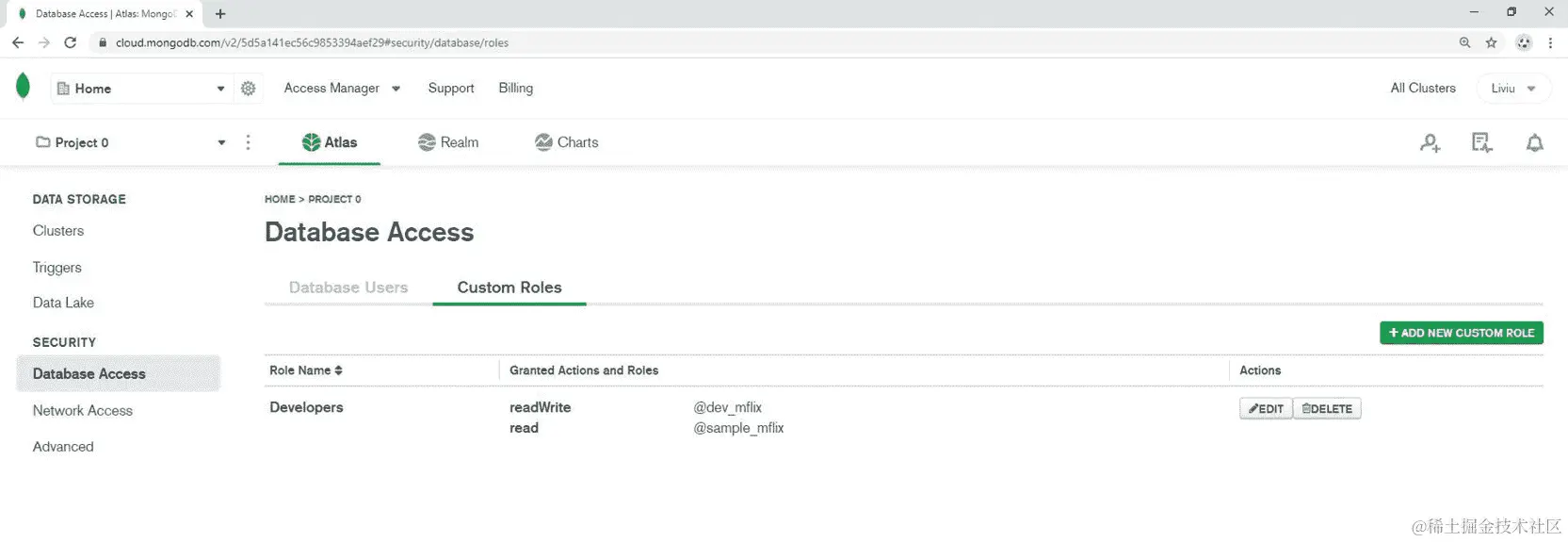Open Data Lake in the sidebar

point(63,303)
